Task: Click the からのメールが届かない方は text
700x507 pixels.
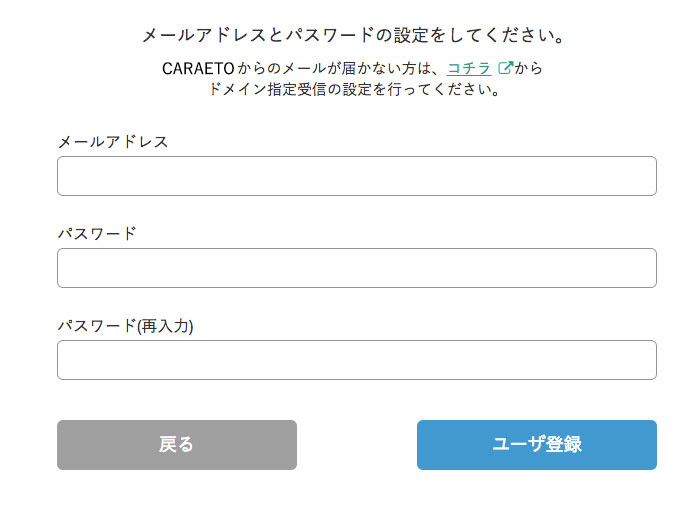Action: point(342,68)
